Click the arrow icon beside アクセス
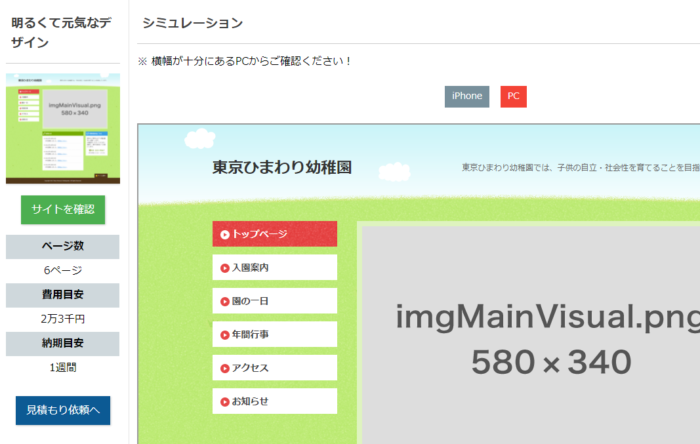The image size is (700, 444). coord(225,368)
